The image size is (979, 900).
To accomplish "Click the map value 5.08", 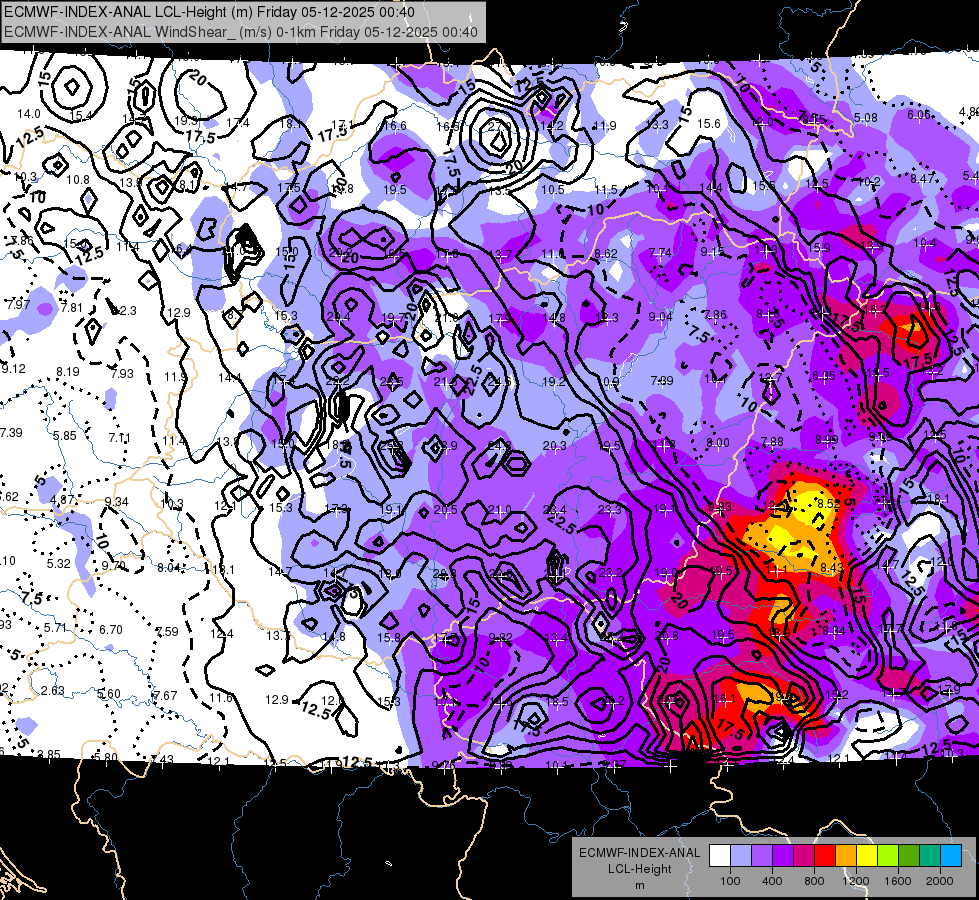I will tap(865, 117).
